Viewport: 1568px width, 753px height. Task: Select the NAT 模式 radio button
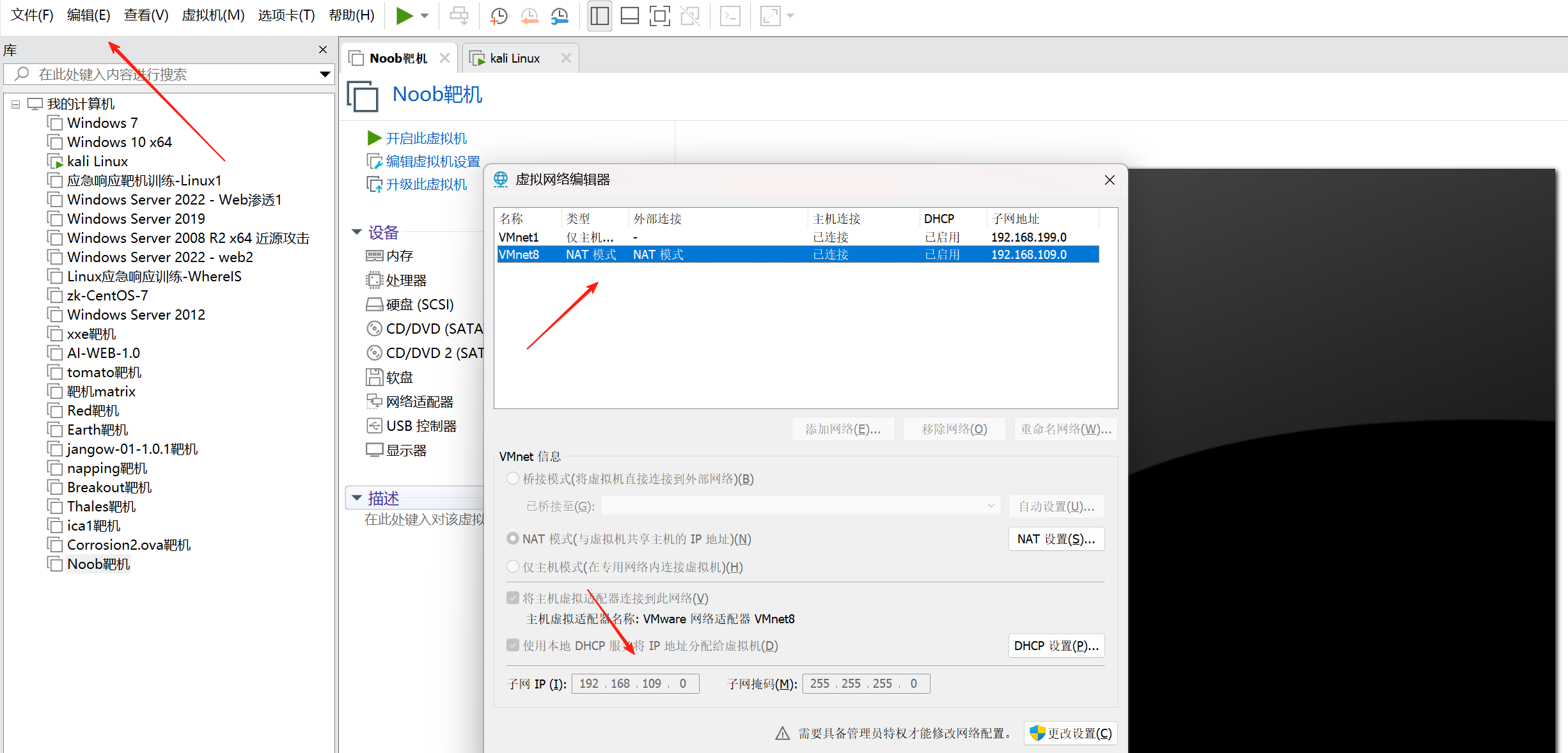(512, 539)
